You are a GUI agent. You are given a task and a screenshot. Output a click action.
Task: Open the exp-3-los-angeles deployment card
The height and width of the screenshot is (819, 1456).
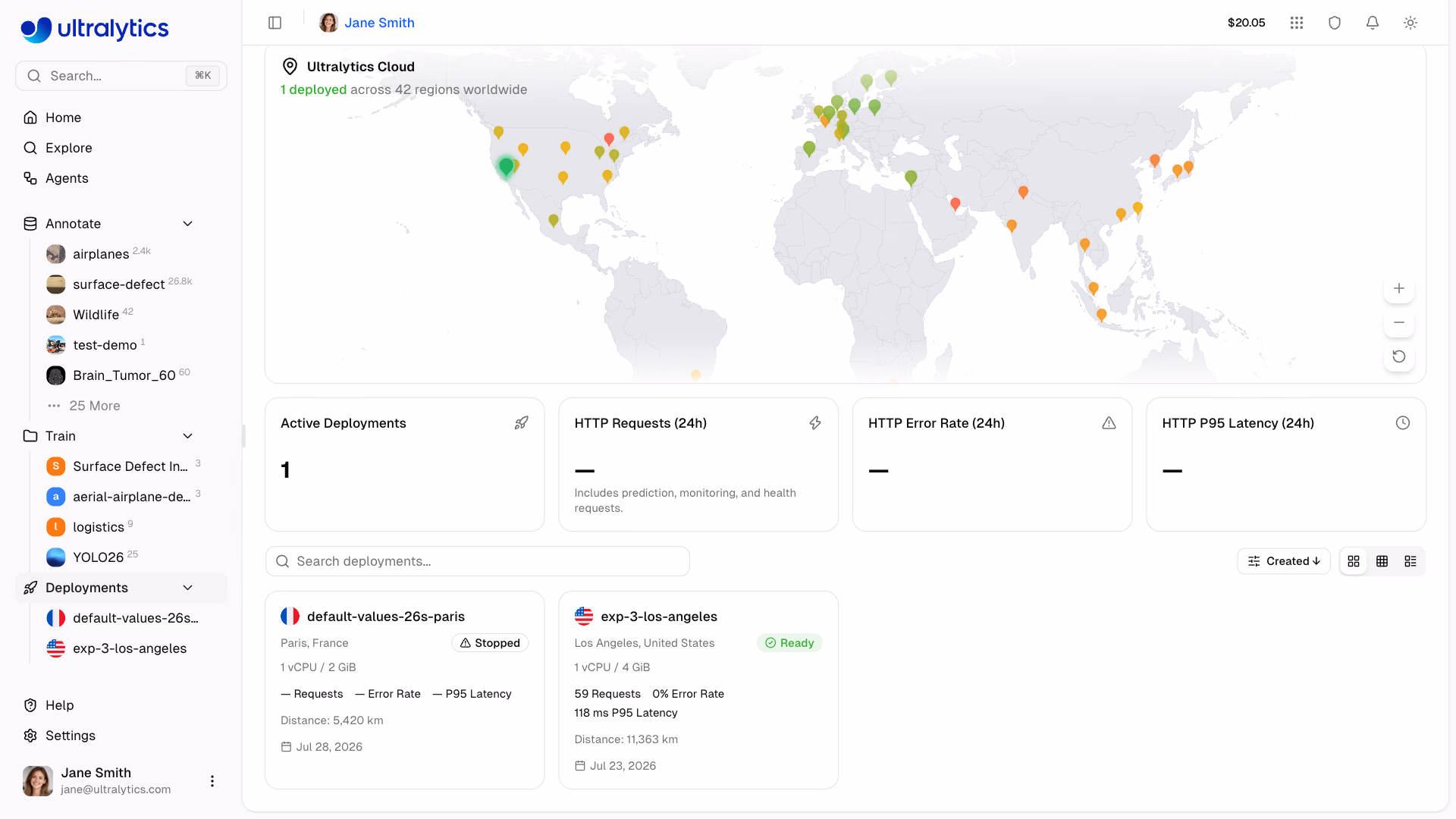click(698, 690)
